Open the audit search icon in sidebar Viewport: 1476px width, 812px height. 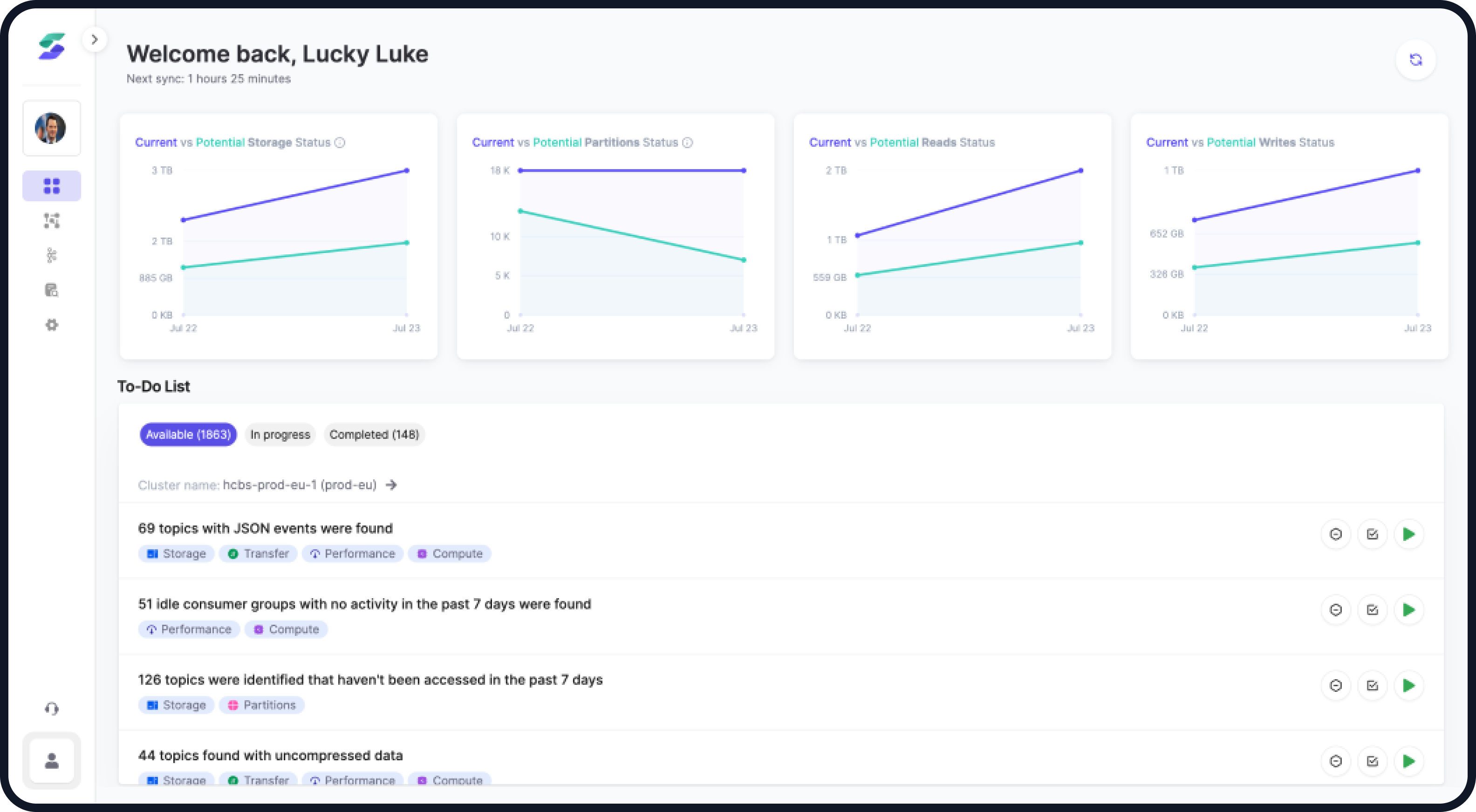52,290
